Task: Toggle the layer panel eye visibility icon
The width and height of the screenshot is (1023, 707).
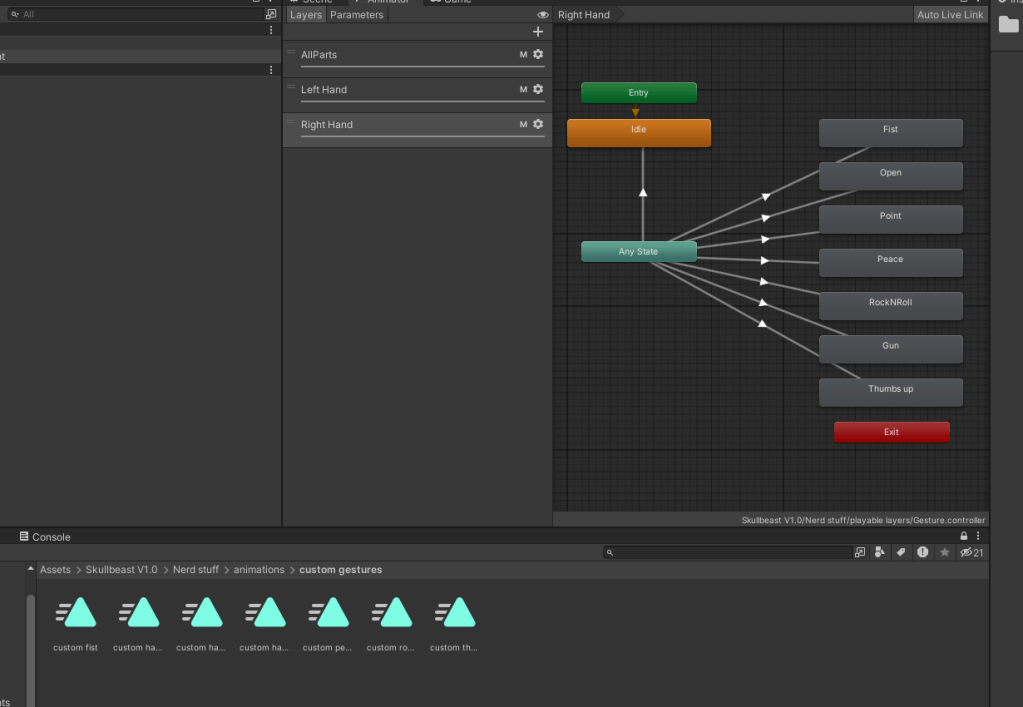Action: [x=543, y=15]
